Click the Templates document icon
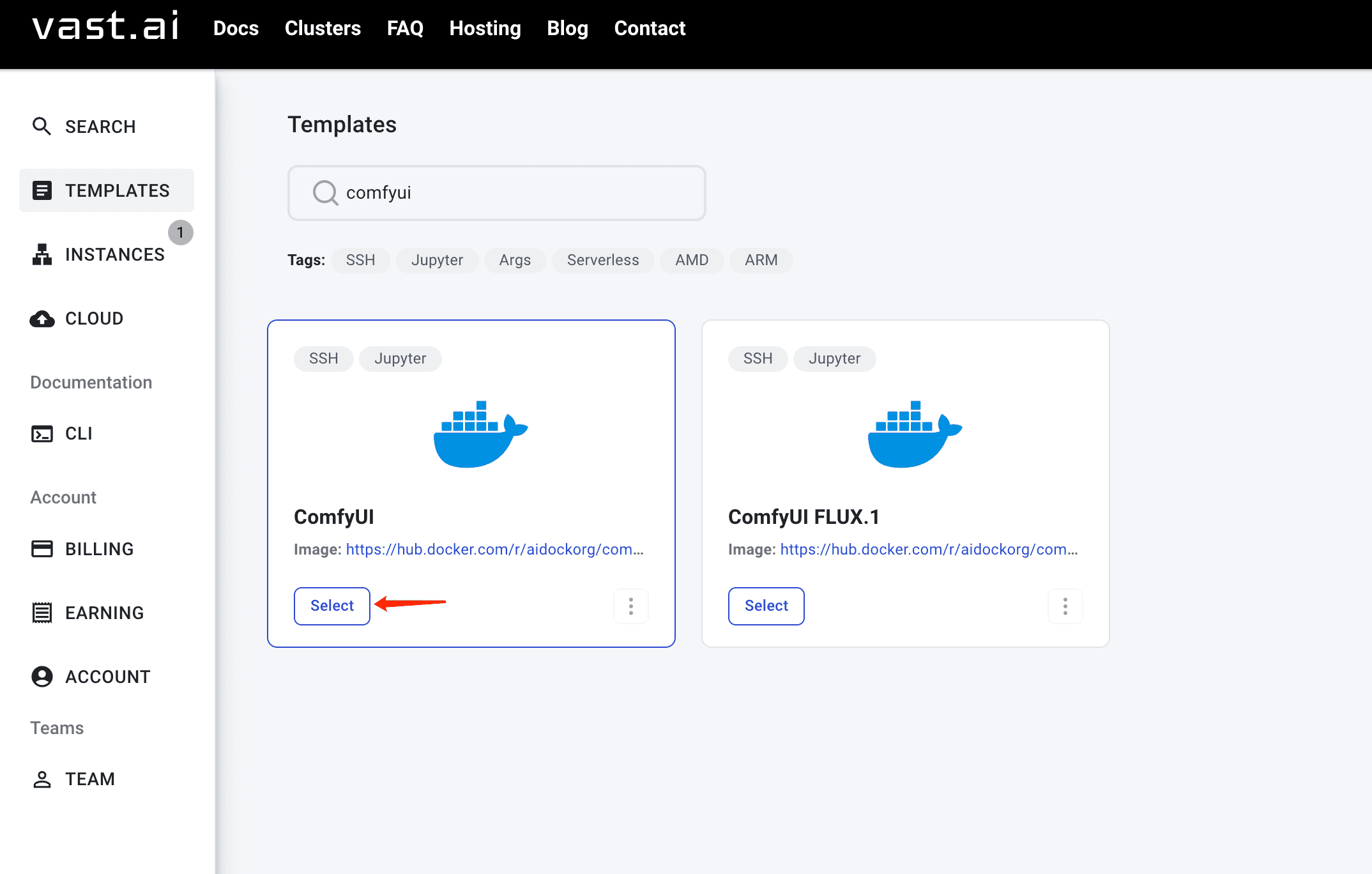1372x874 pixels. [x=42, y=190]
